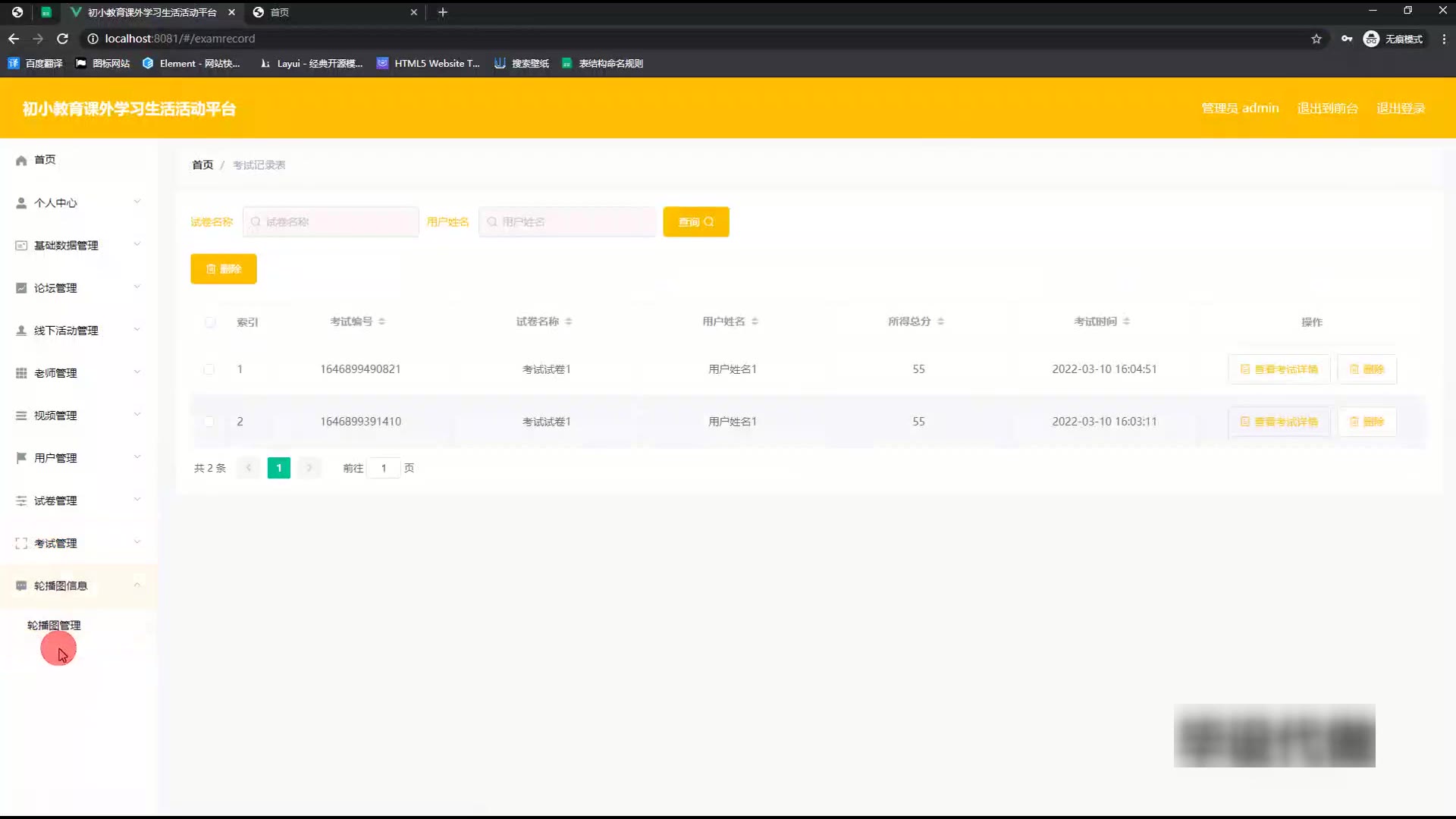This screenshot has height=819, width=1456.
Task: Sort the table by 所得总分 column arrows
Action: [940, 322]
